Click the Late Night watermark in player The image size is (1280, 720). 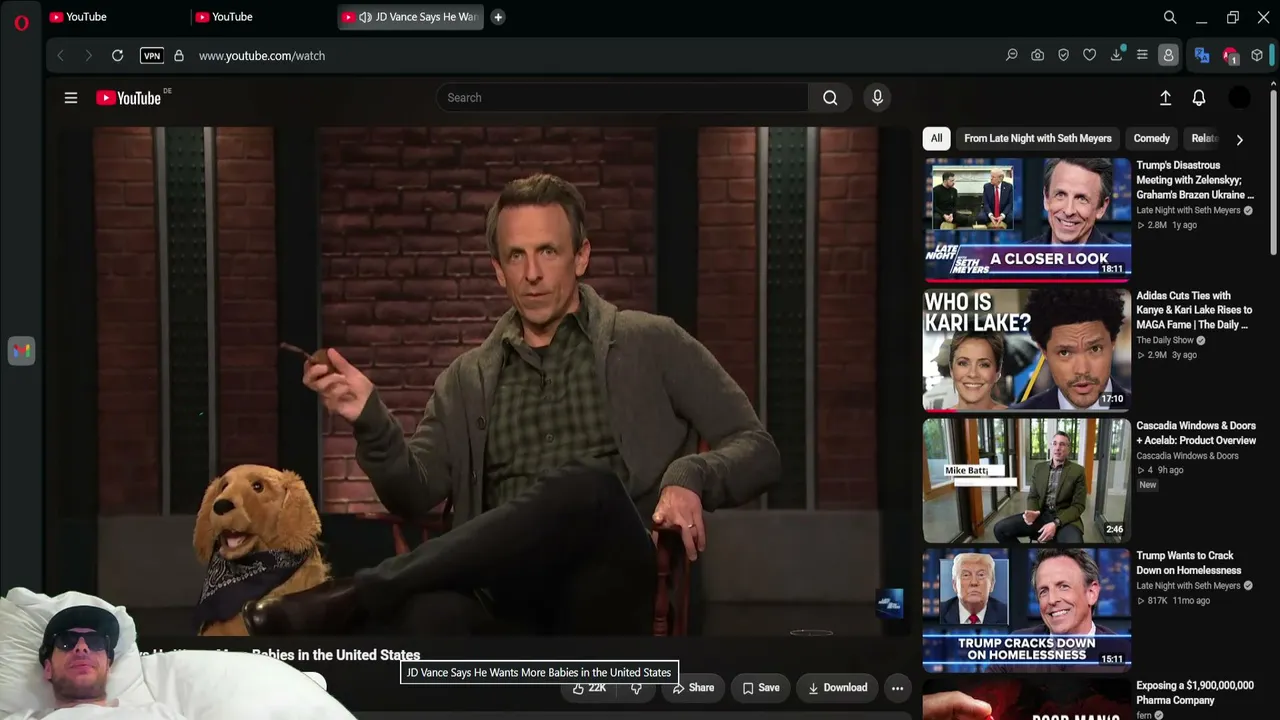click(890, 602)
